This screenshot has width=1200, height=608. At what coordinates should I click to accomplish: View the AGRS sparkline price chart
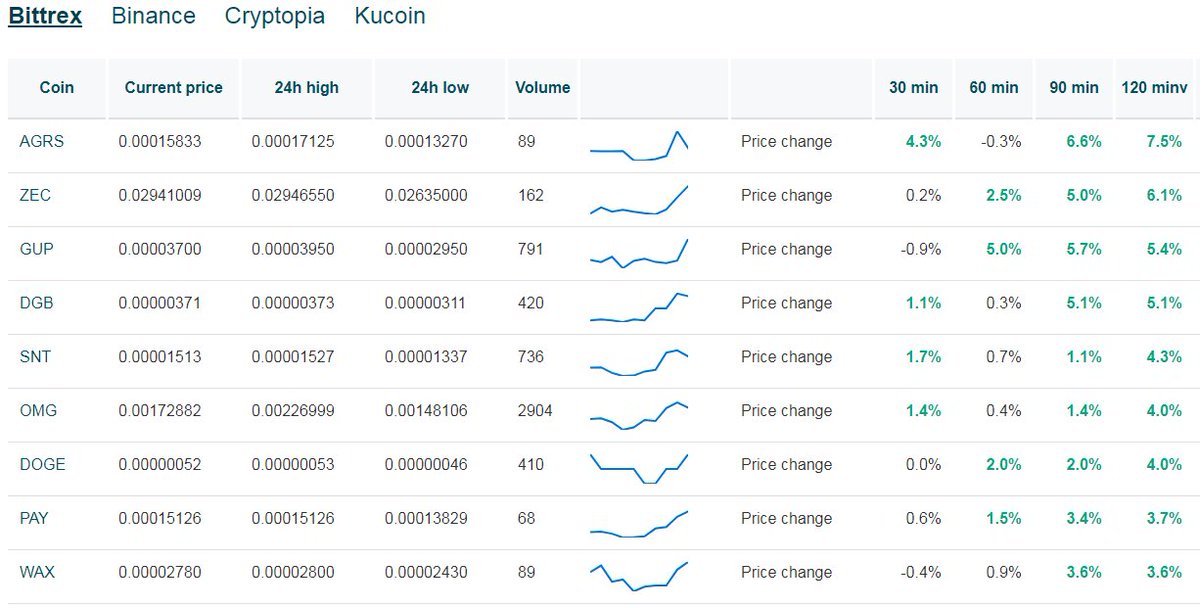(x=639, y=145)
